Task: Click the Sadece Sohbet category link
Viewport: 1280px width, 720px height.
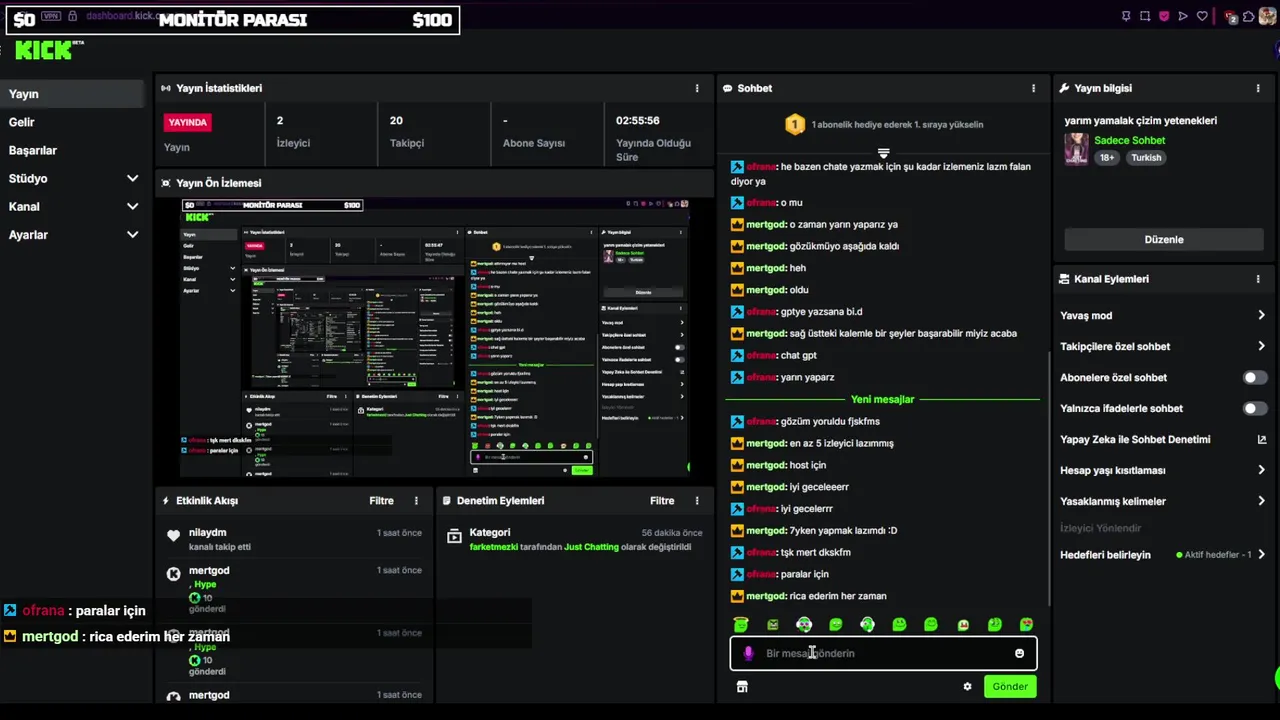Action: coord(1129,140)
